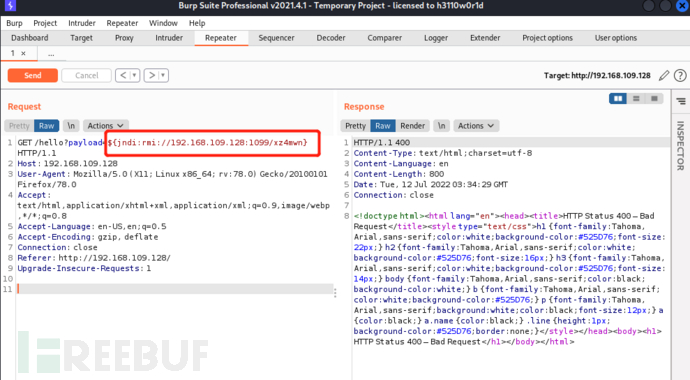
Task: Switch response view to Raw
Action: click(x=382, y=126)
